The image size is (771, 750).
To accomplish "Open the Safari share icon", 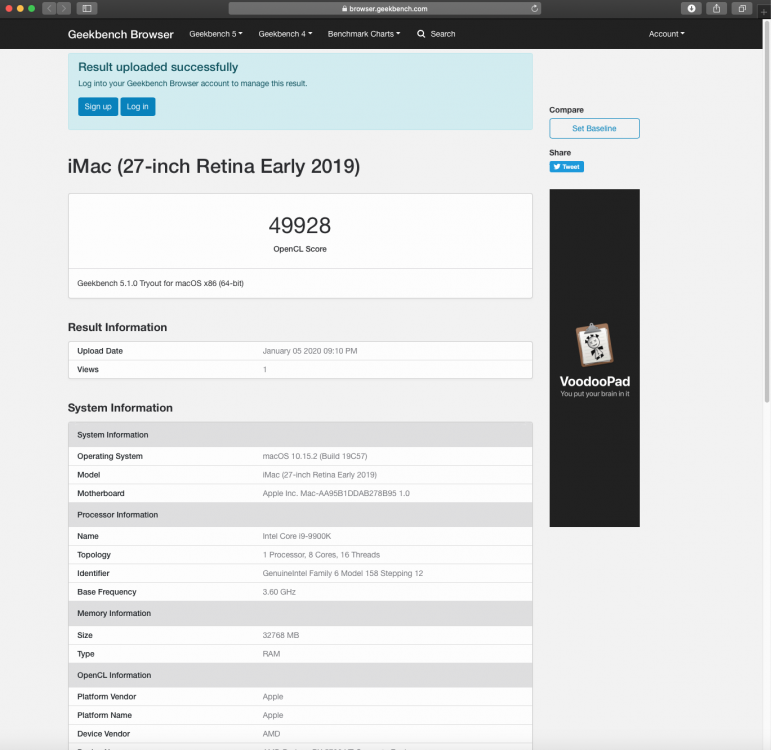I will tap(716, 8).
